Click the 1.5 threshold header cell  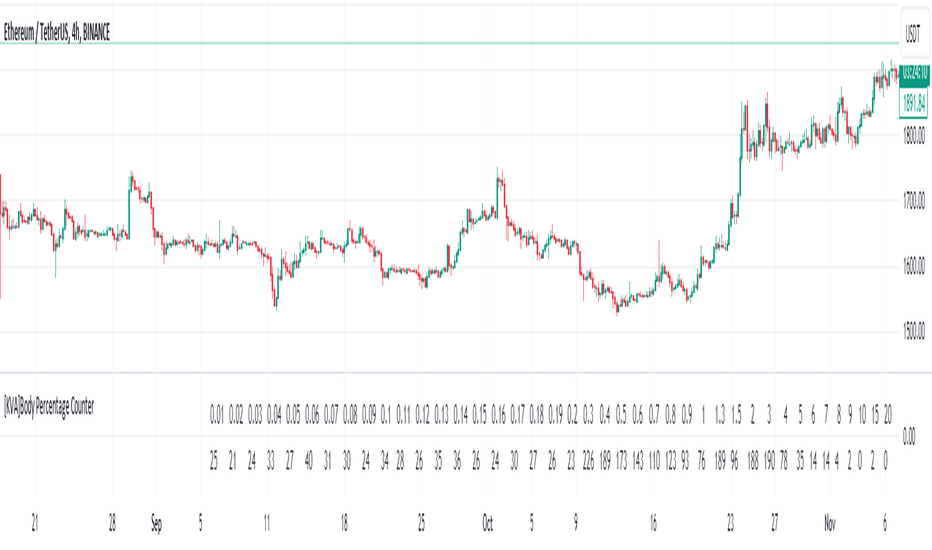tap(736, 414)
